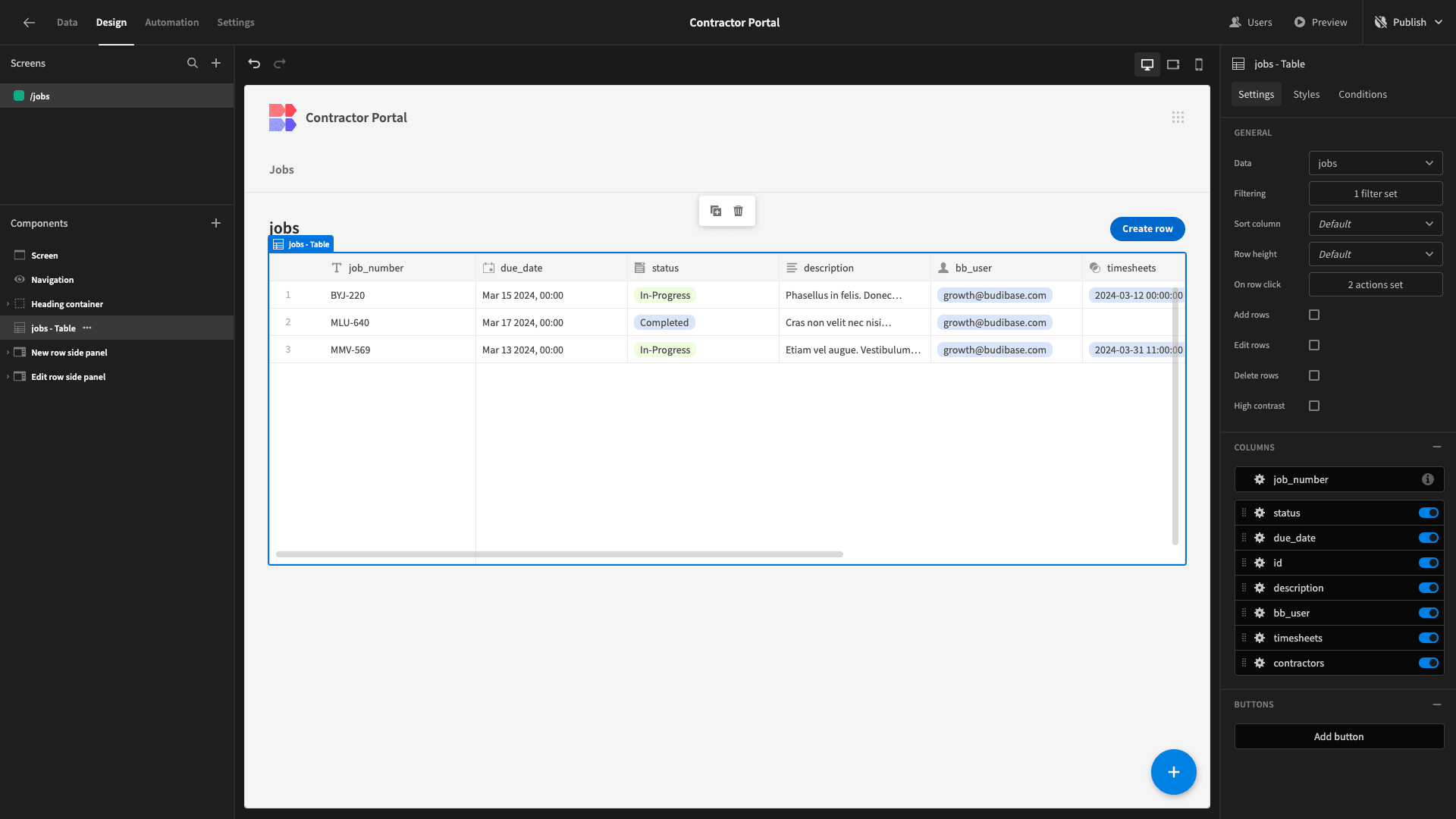Delete the selected component with trash icon
The width and height of the screenshot is (1456, 819).
click(739, 211)
